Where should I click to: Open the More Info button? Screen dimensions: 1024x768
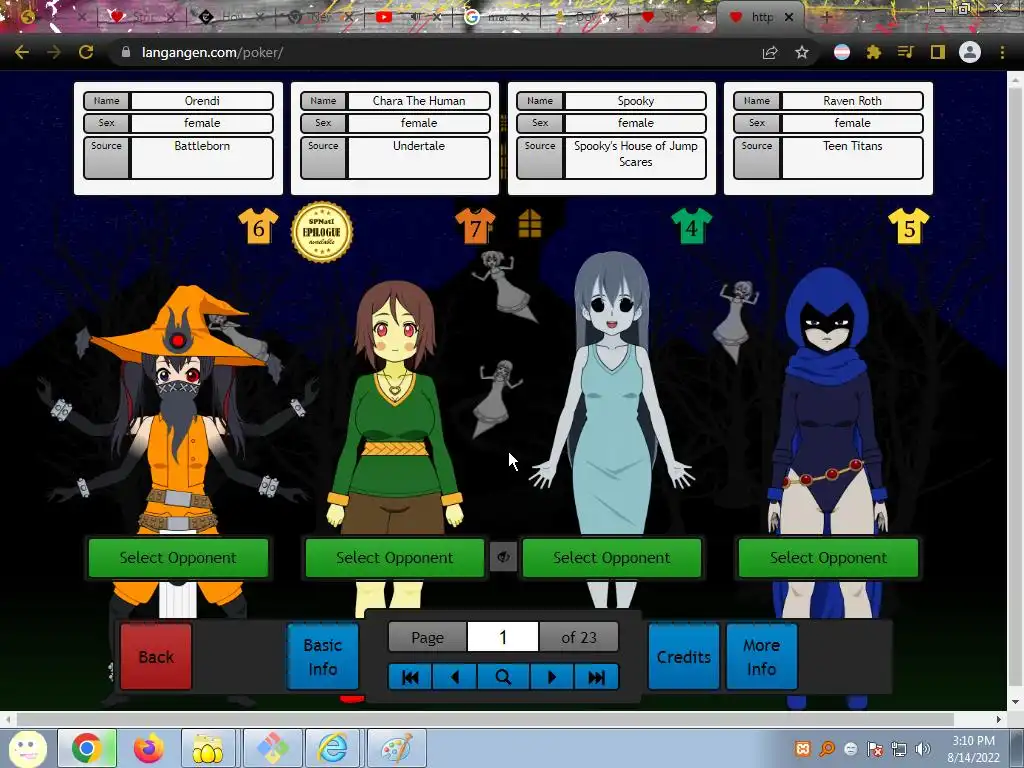pyautogui.click(x=761, y=657)
